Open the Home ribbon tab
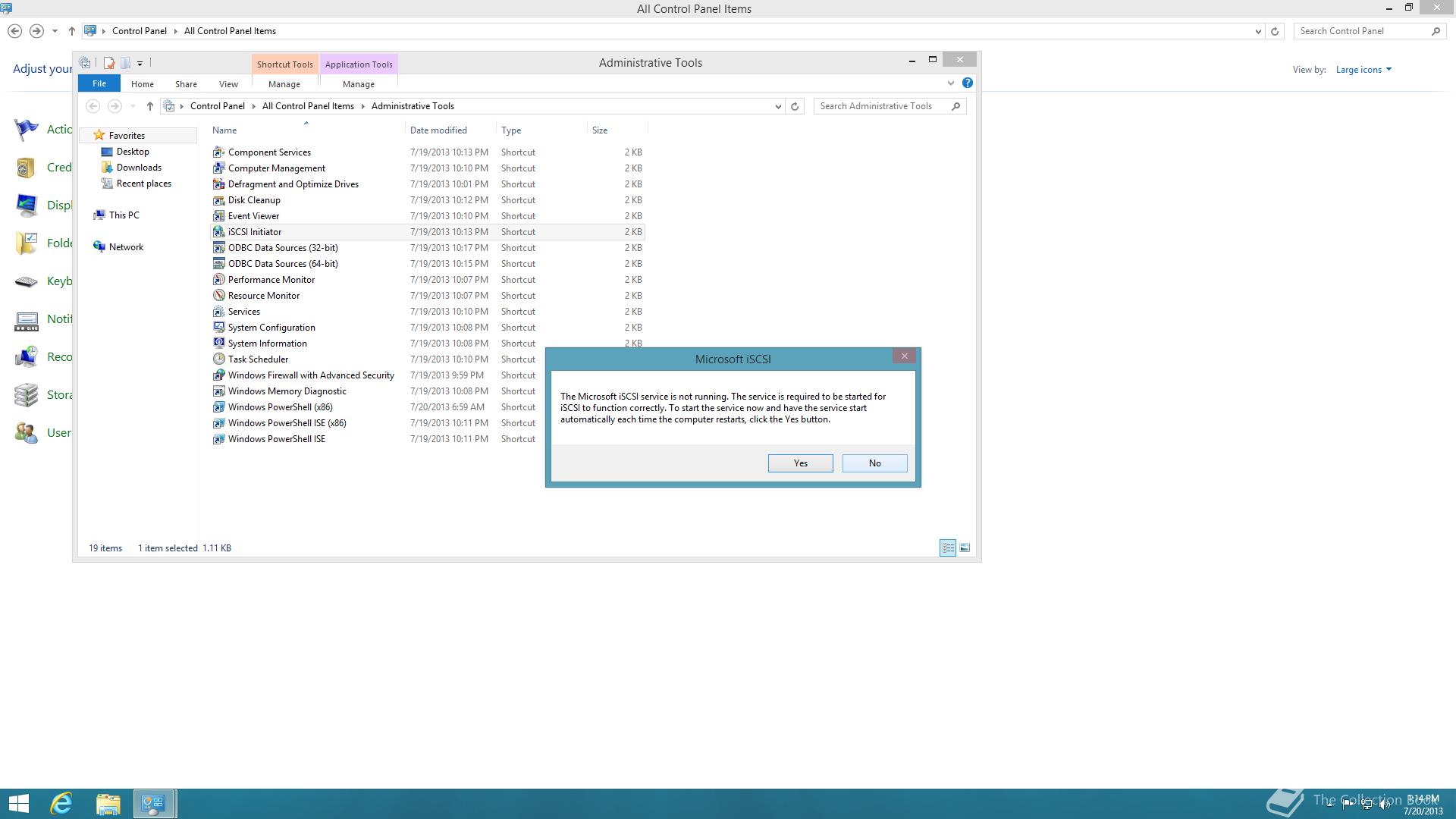The image size is (1456, 819). [x=142, y=84]
